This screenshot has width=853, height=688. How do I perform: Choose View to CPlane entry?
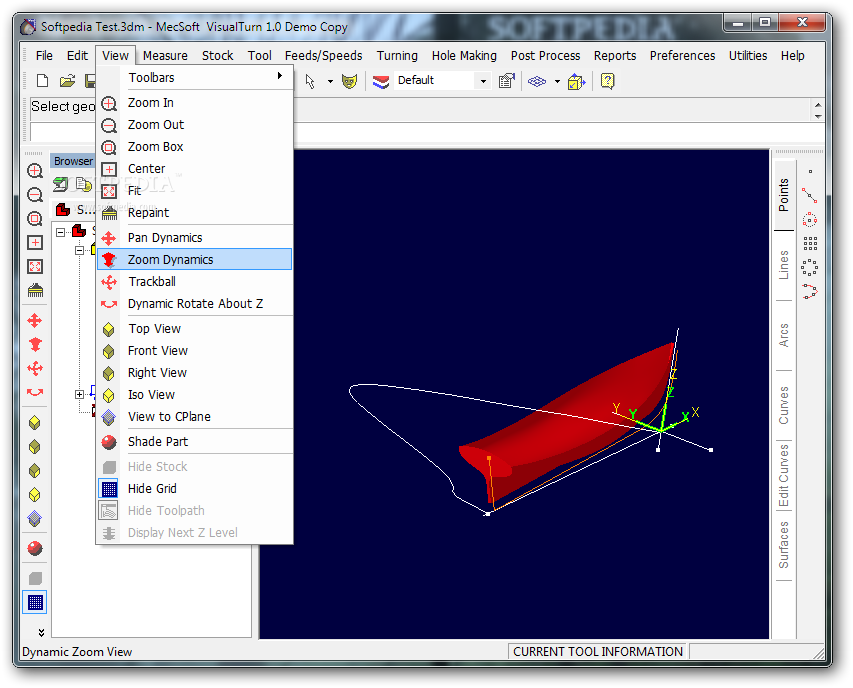[x=195, y=417]
